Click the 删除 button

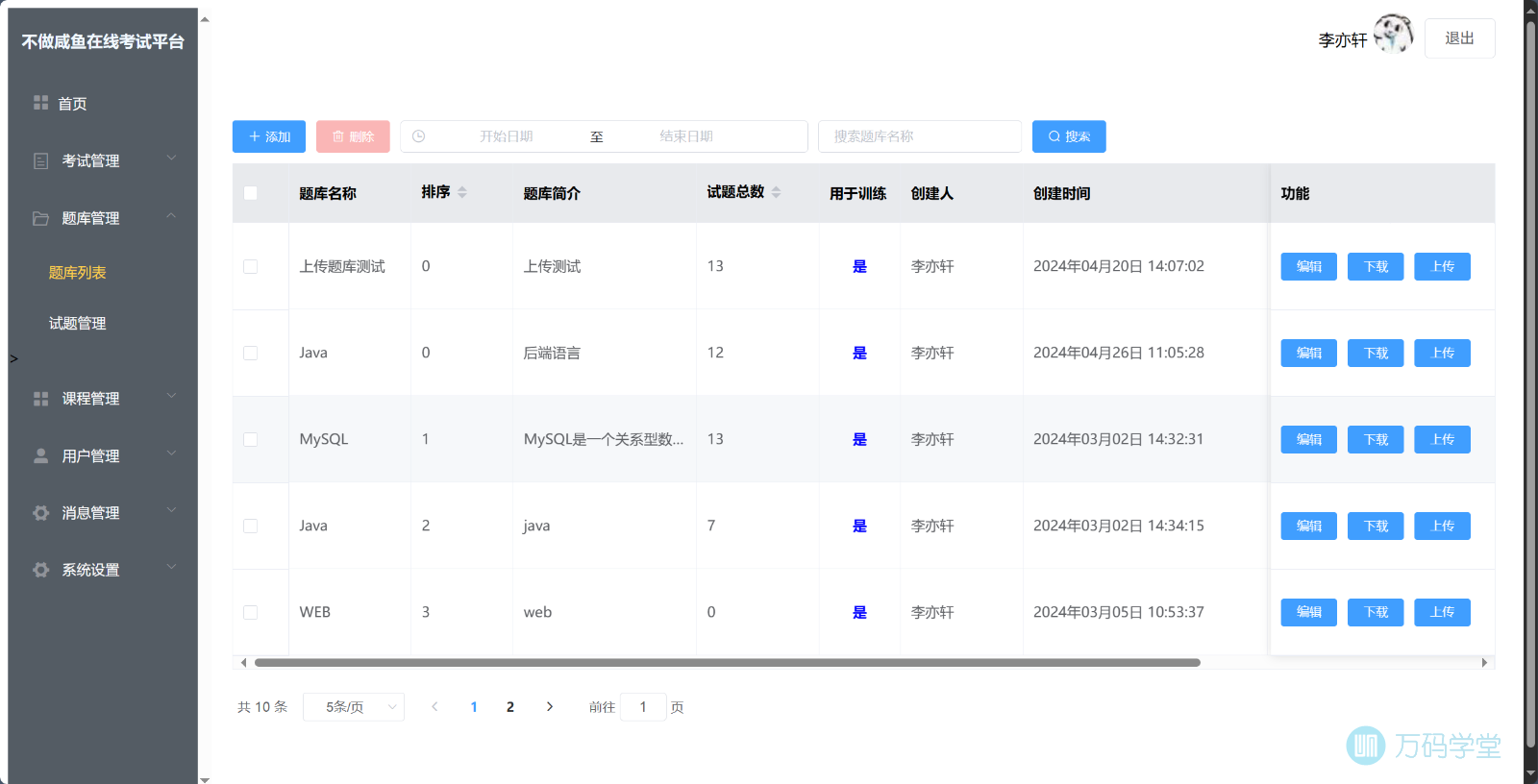click(353, 136)
